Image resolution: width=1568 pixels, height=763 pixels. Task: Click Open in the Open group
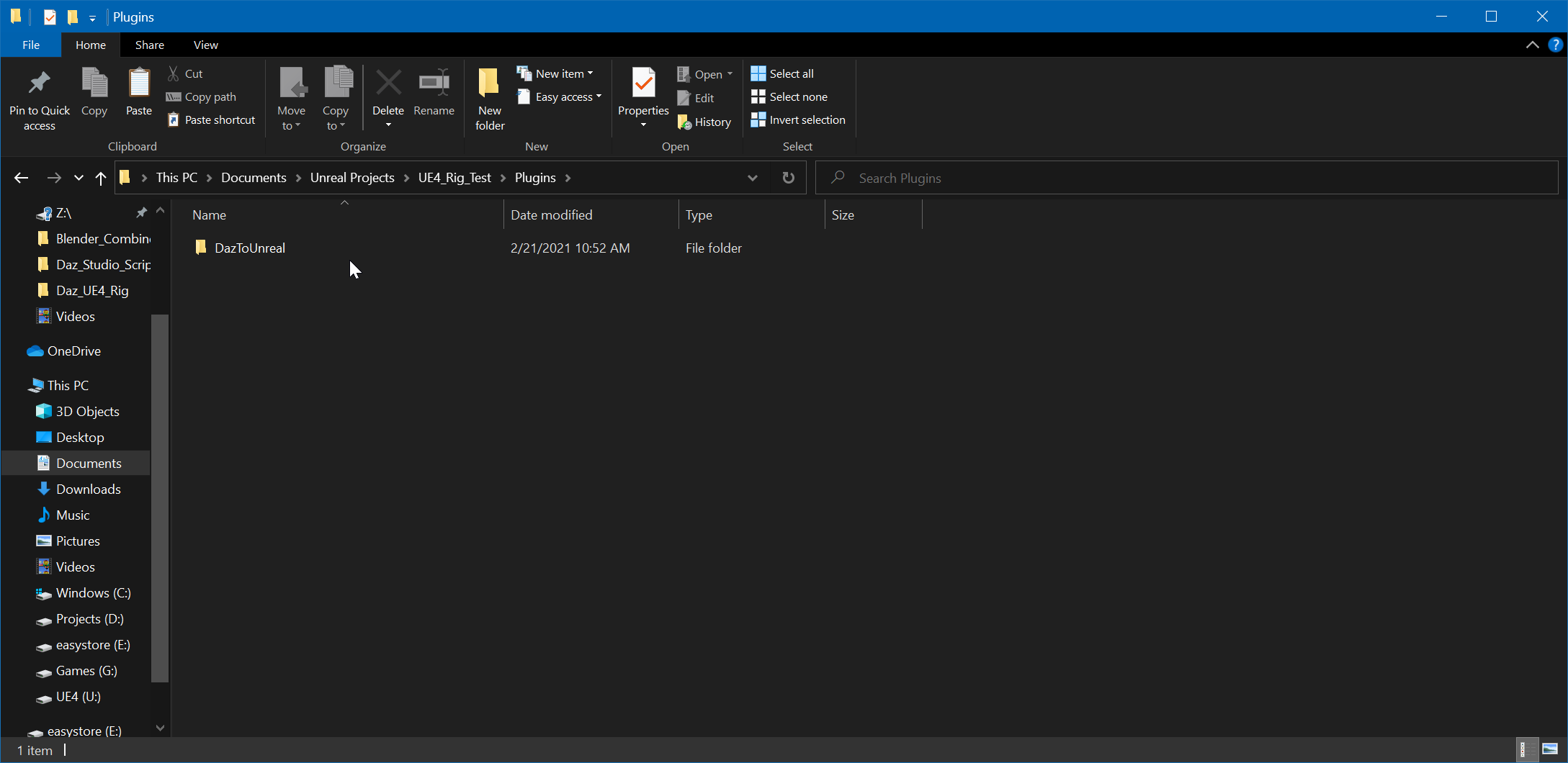(x=704, y=74)
